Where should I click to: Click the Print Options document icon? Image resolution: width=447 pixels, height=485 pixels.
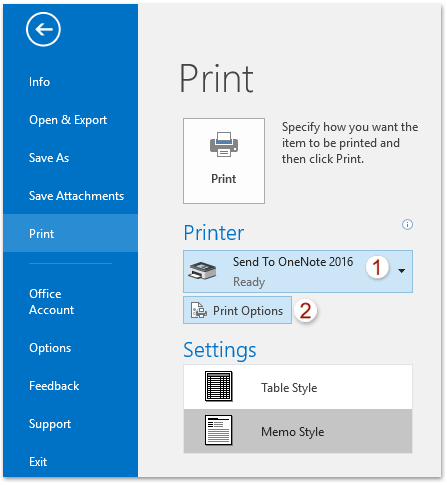199,310
